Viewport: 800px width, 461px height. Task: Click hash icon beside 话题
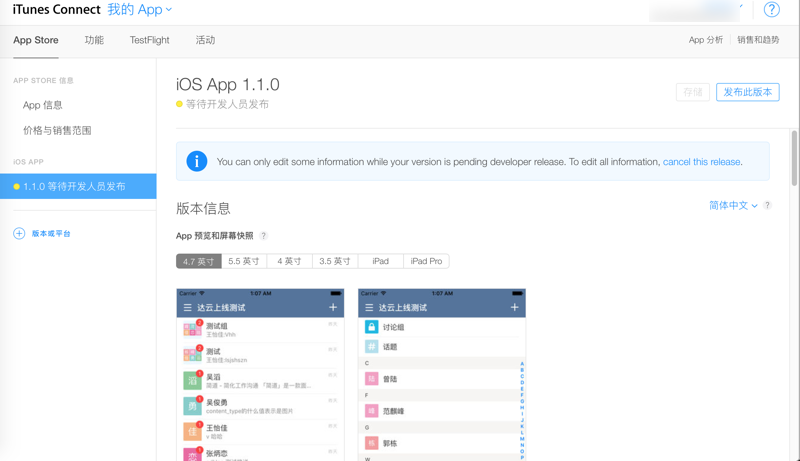[x=371, y=347]
